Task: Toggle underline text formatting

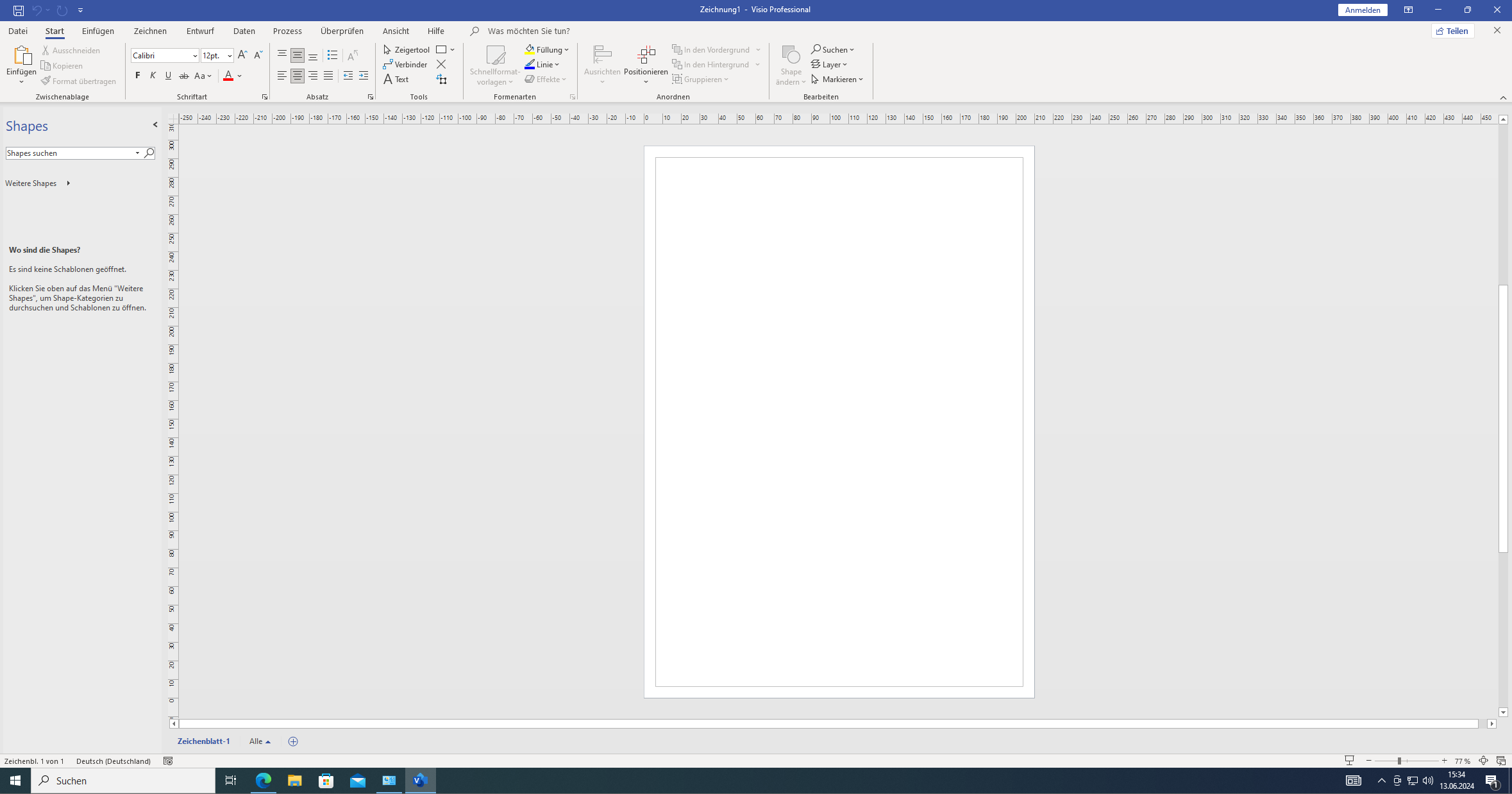Action: 168,76
